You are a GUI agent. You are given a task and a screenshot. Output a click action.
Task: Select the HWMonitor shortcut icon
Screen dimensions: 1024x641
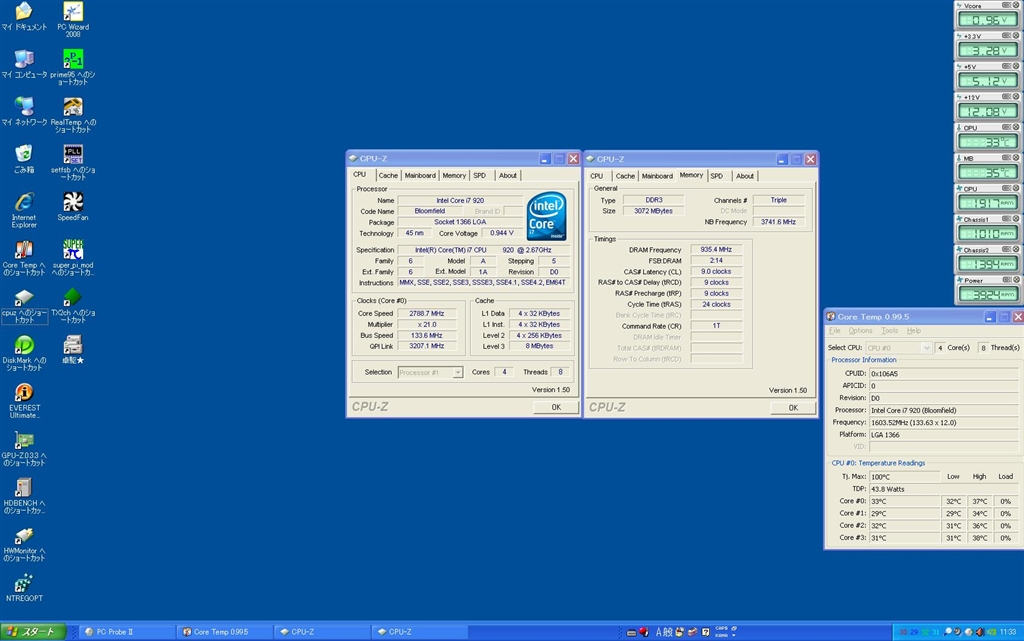(24, 536)
